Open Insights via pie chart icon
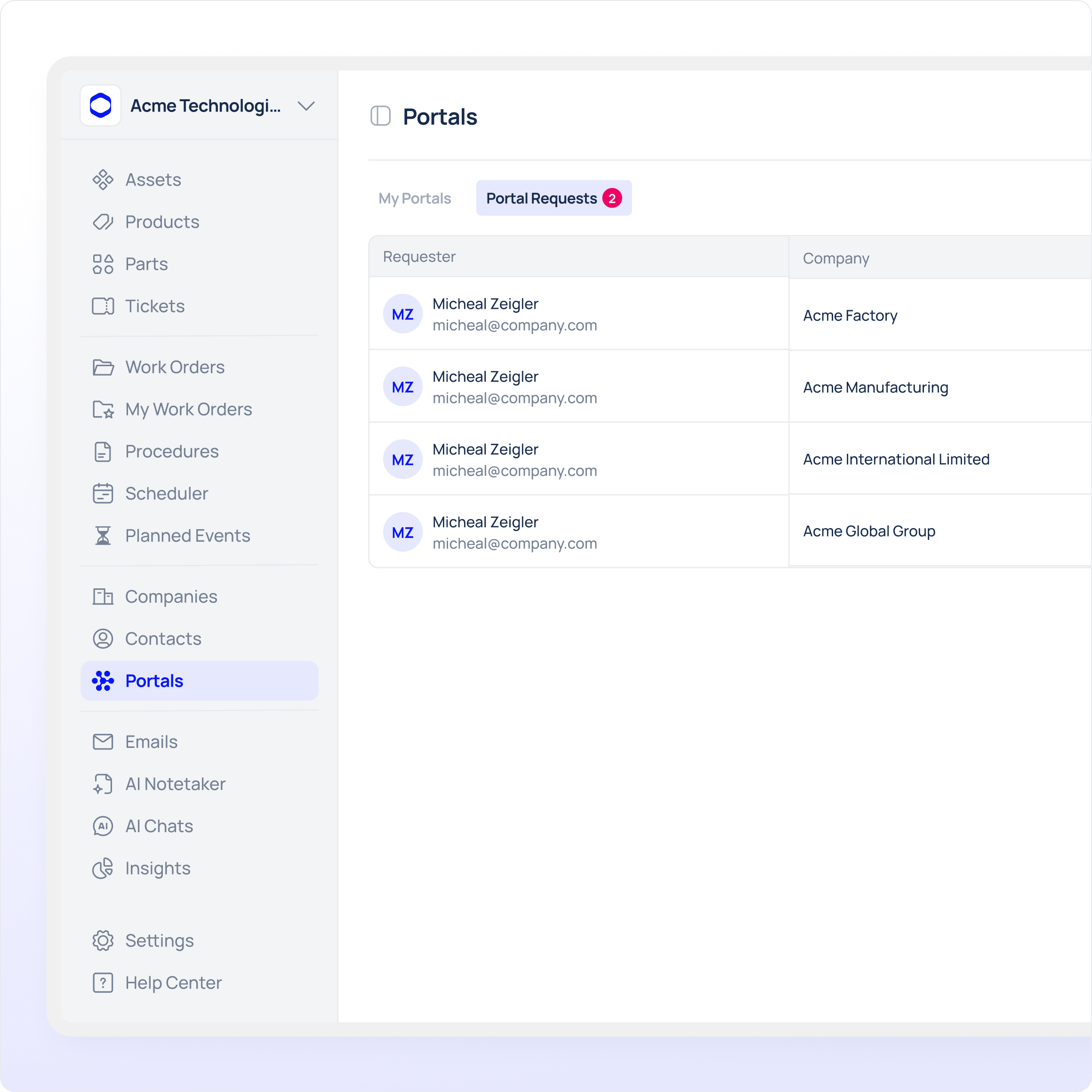The width and height of the screenshot is (1092, 1092). 103,868
